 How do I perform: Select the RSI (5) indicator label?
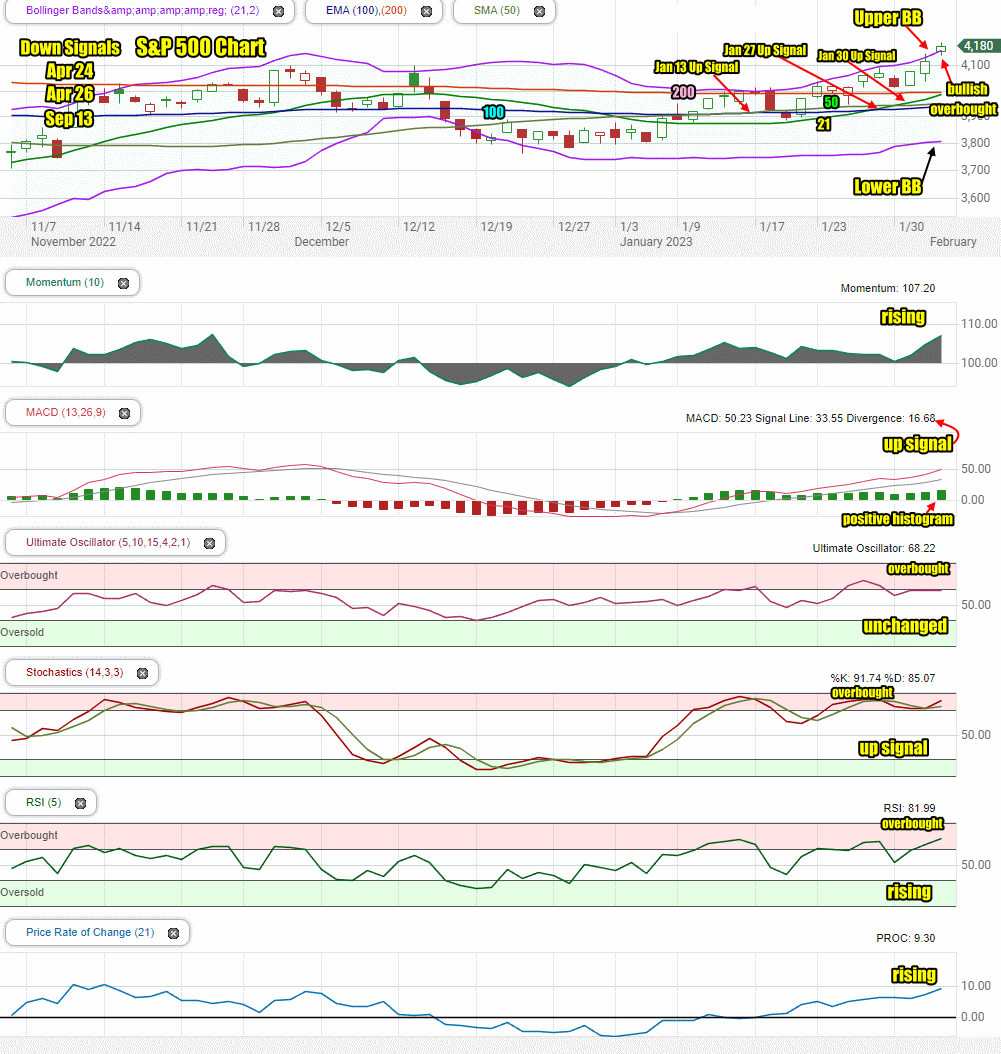click(44, 802)
